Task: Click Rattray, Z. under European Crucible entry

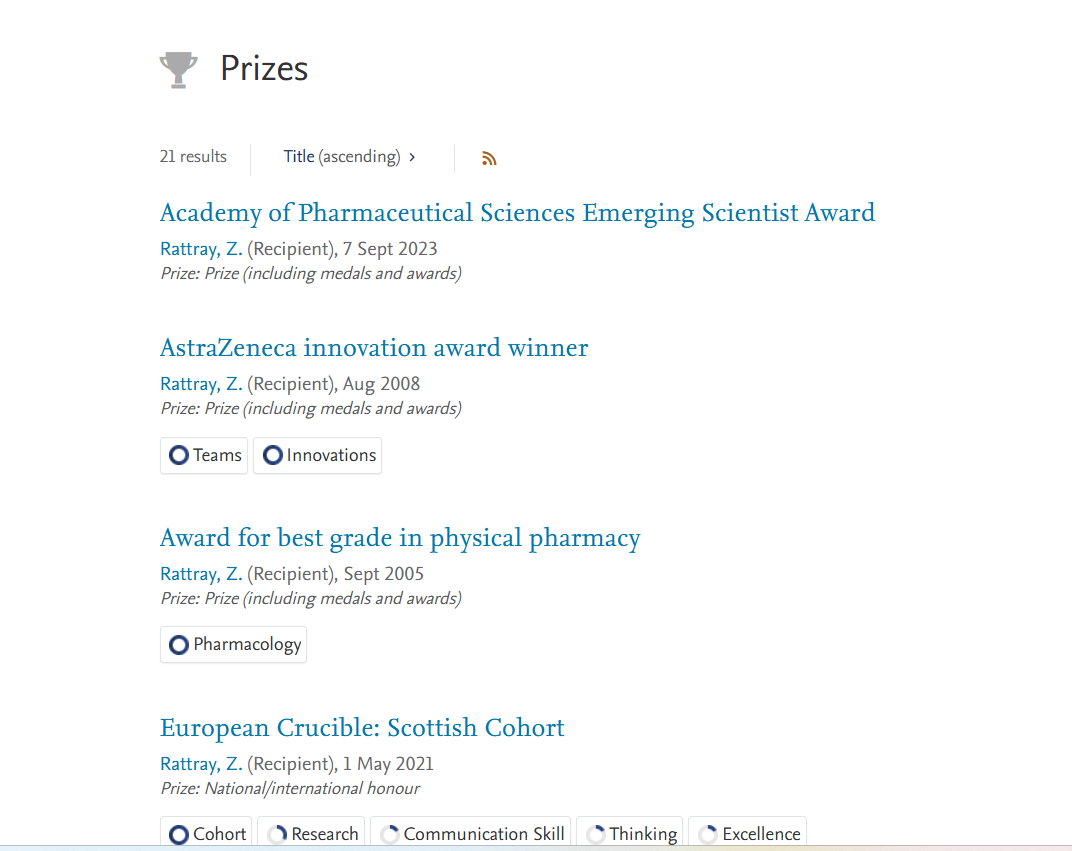Action: point(201,764)
